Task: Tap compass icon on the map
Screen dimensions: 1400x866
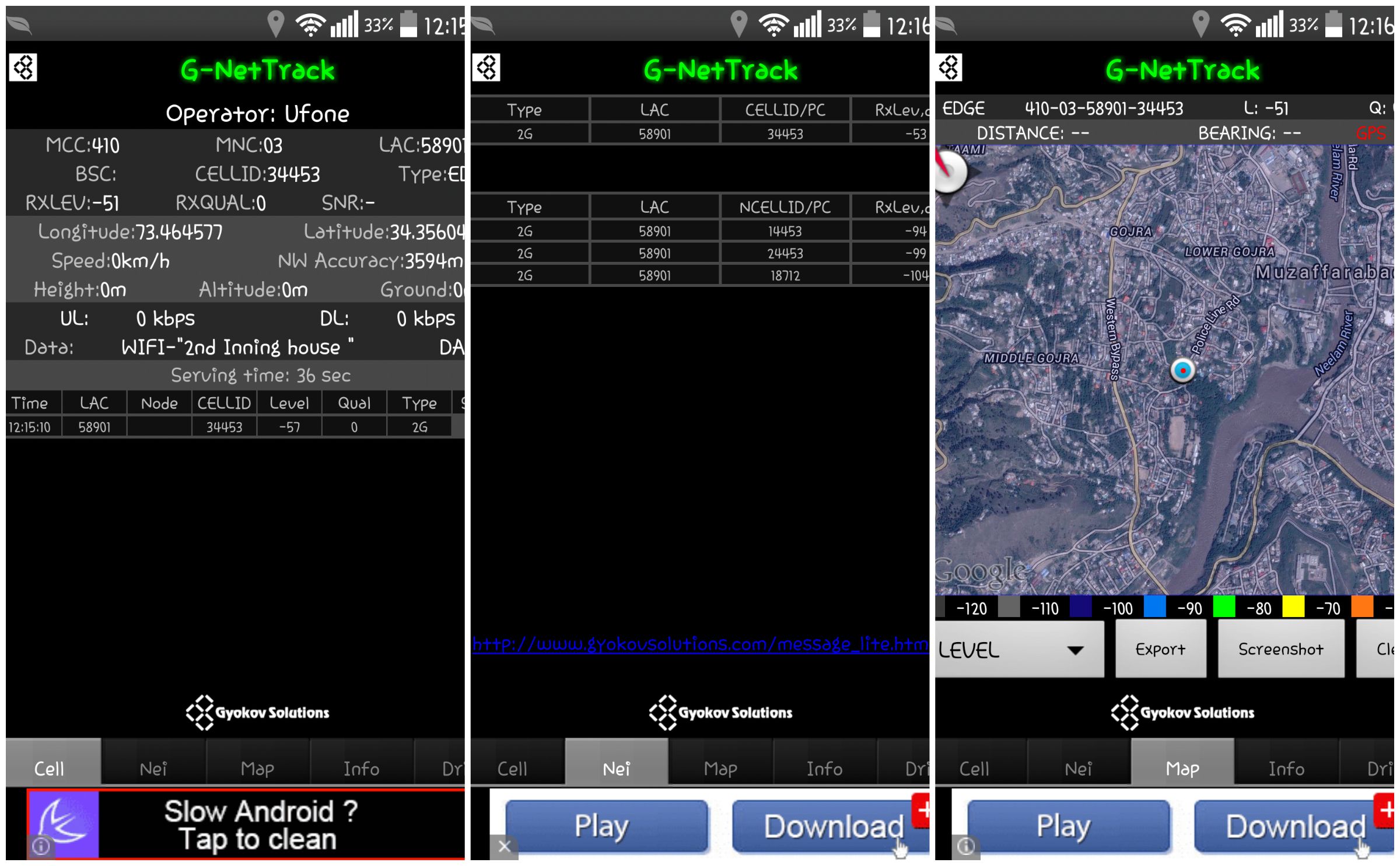Action: (951, 170)
